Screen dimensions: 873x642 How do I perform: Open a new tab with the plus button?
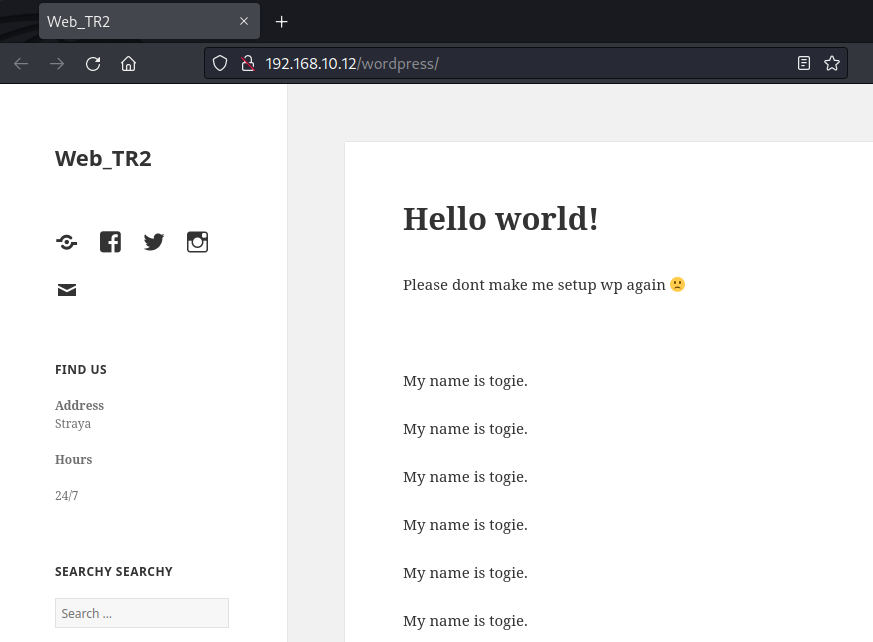tap(282, 21)
